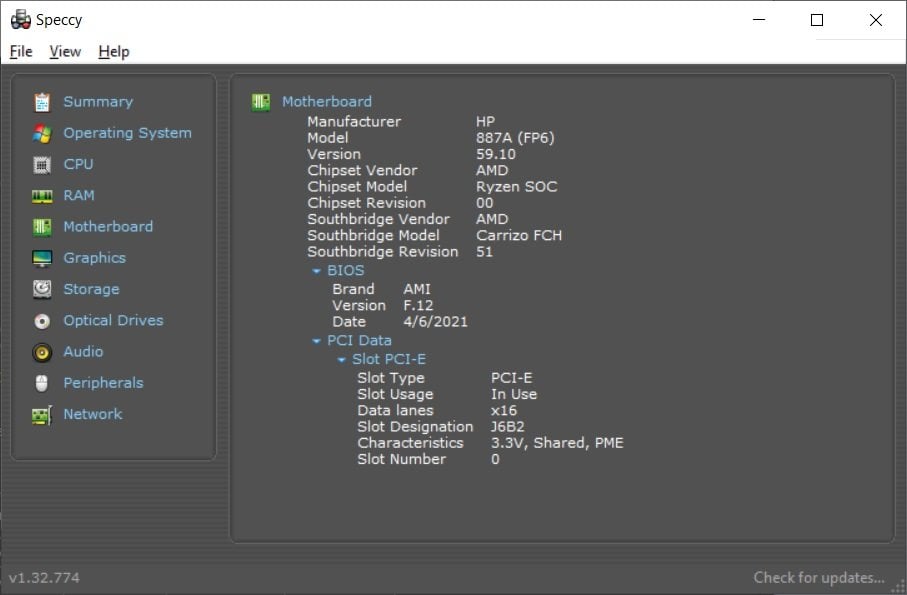Close the Speccy window
Viewport: 907px width, 595px height.
(x=876, y=20)
